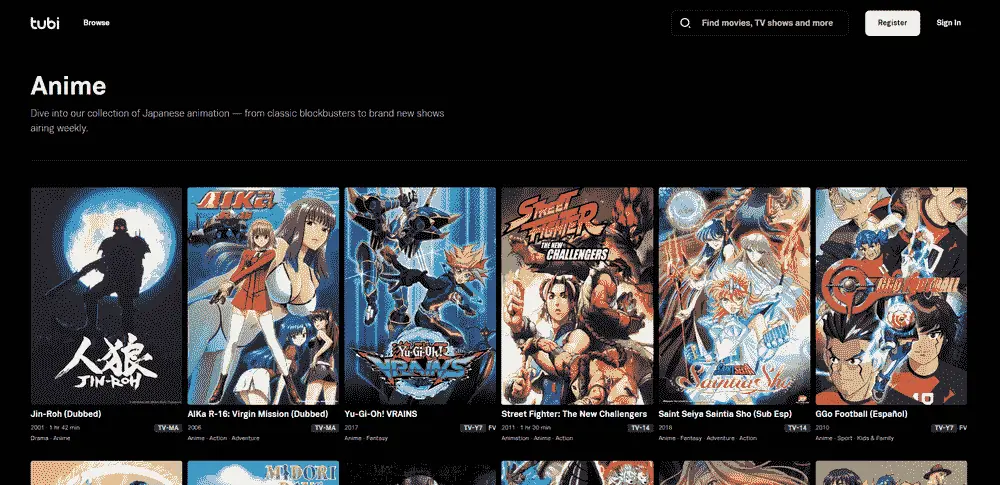The image size is (1000, 485).
Task: Click the TV-Y7 badge for GGo Football
Action: tap(944, 428)
